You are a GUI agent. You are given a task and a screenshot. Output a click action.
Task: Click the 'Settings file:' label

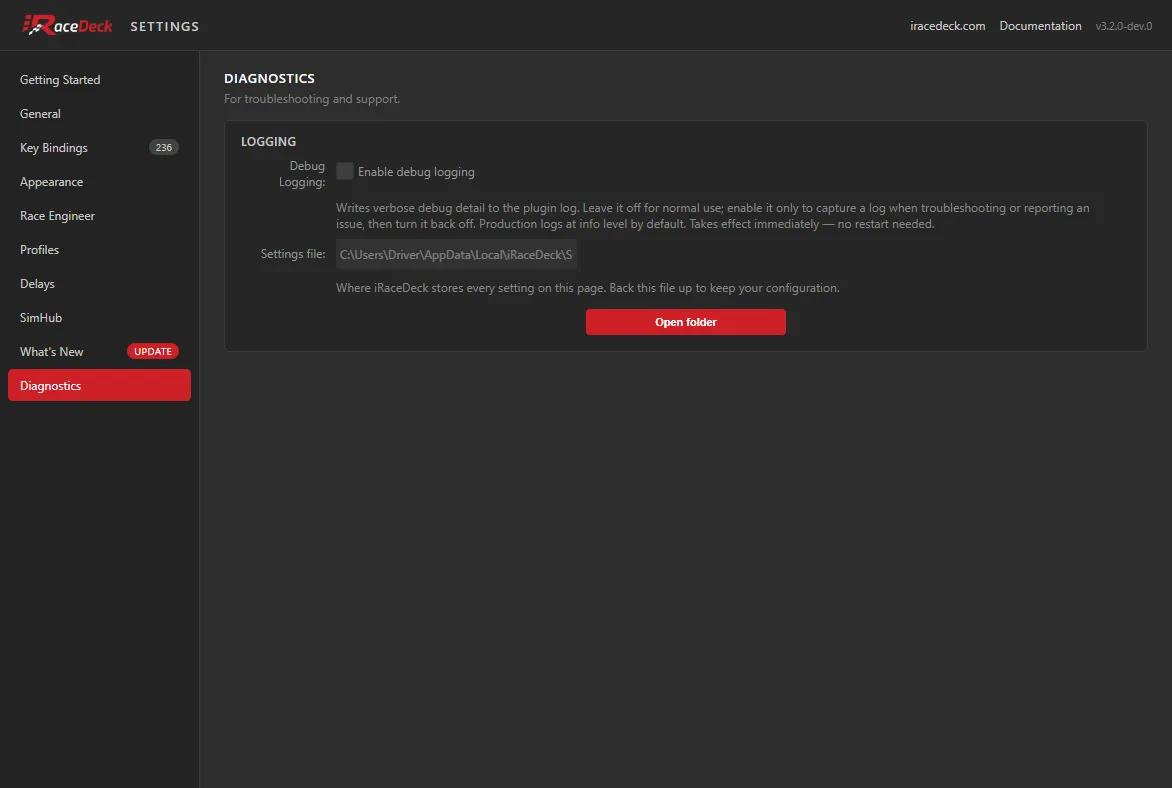[293, 254]
